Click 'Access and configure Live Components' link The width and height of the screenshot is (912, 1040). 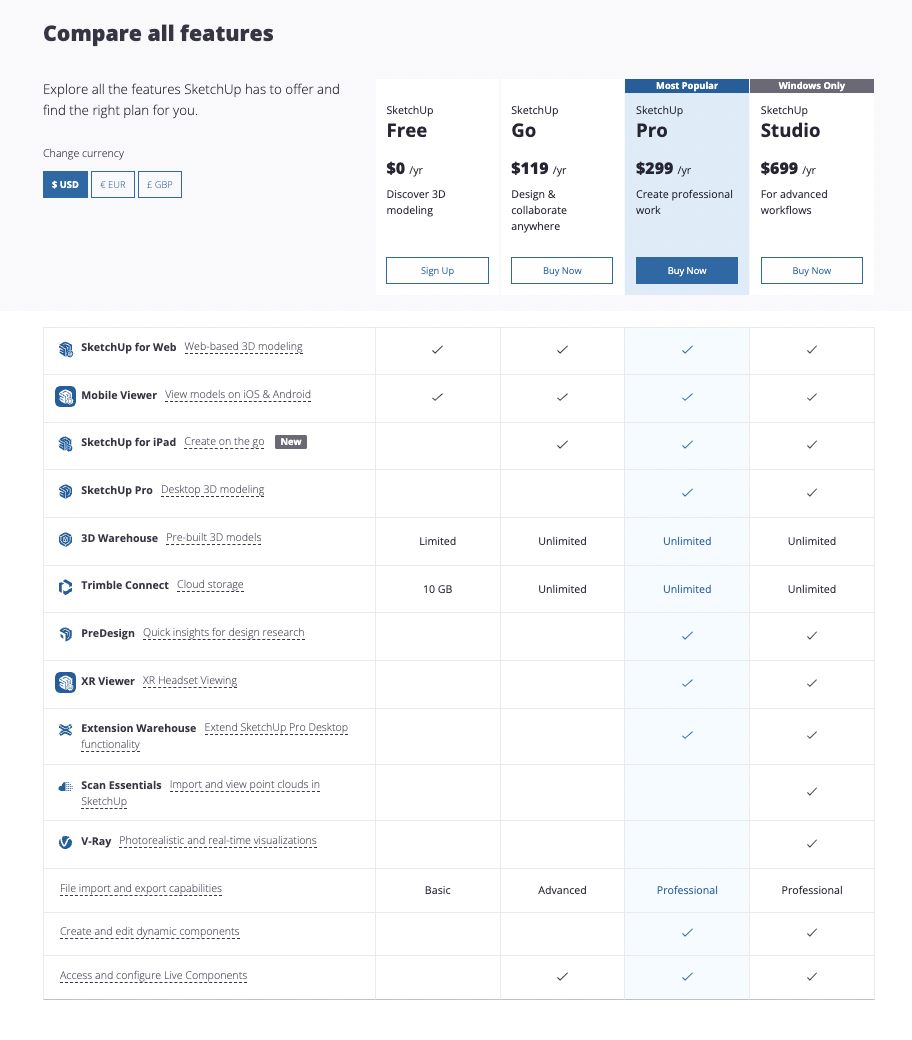(153, 976)
